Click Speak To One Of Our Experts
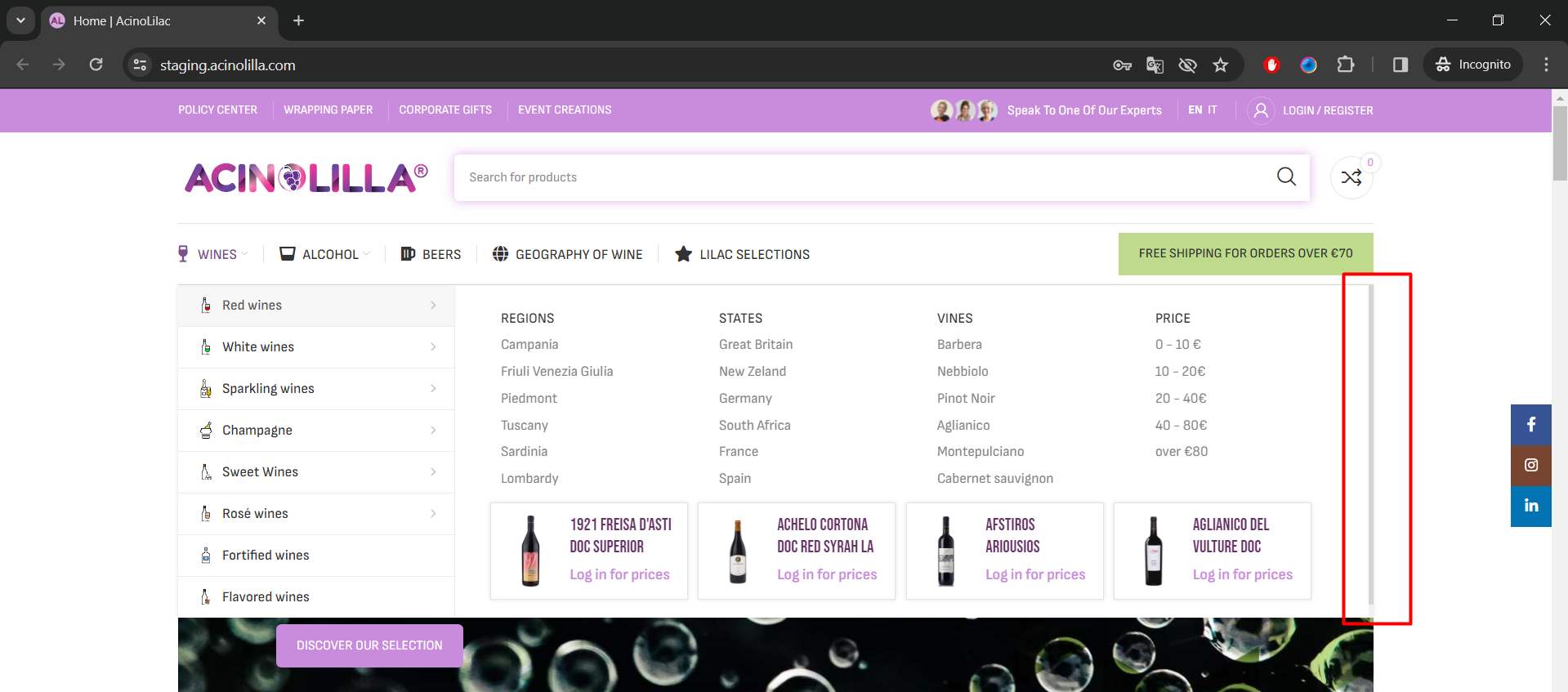Screen dimensions: 1568x692 [1084, 110]
